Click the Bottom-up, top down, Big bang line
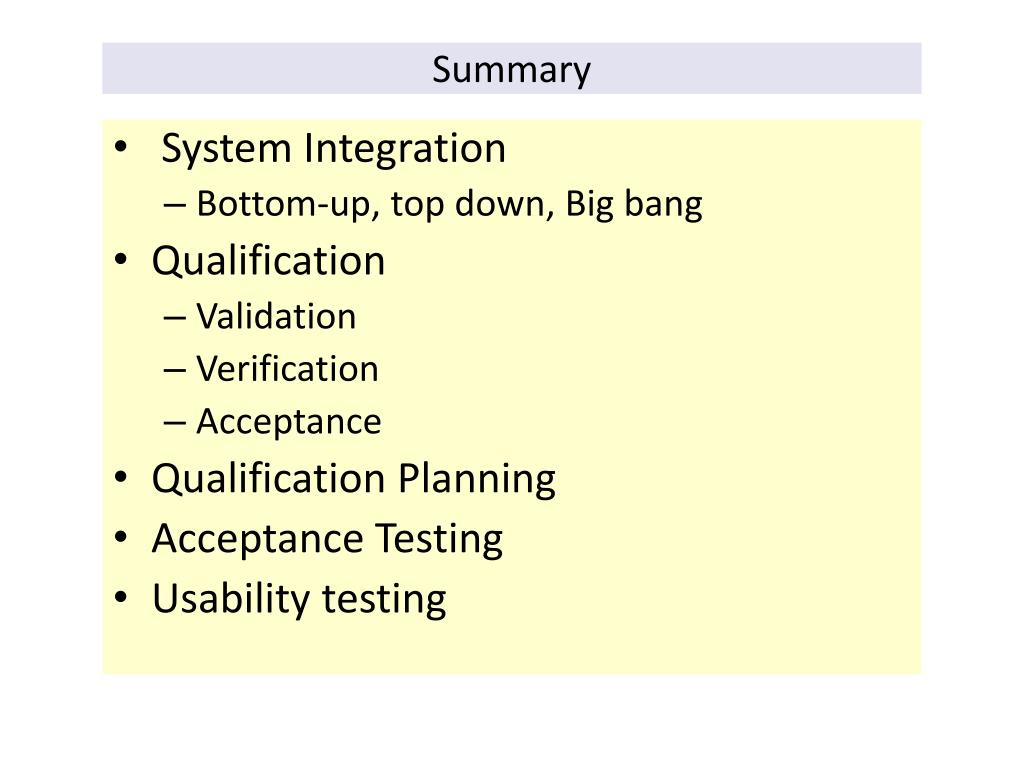 point(449,204)
